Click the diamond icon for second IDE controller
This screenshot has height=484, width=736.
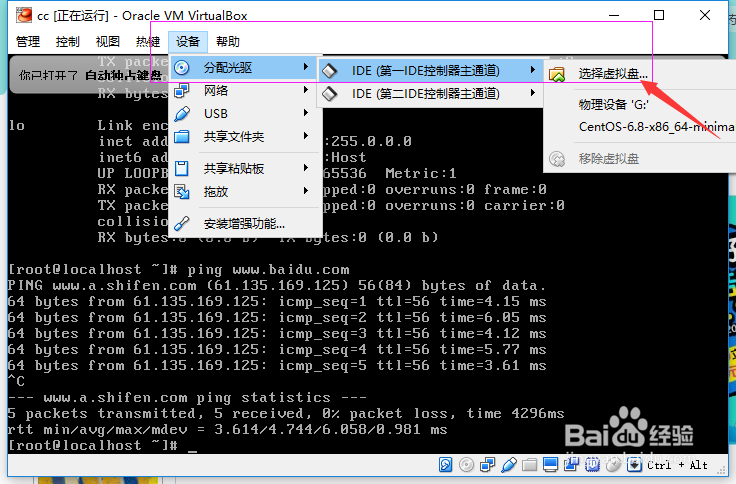[330, 94]
